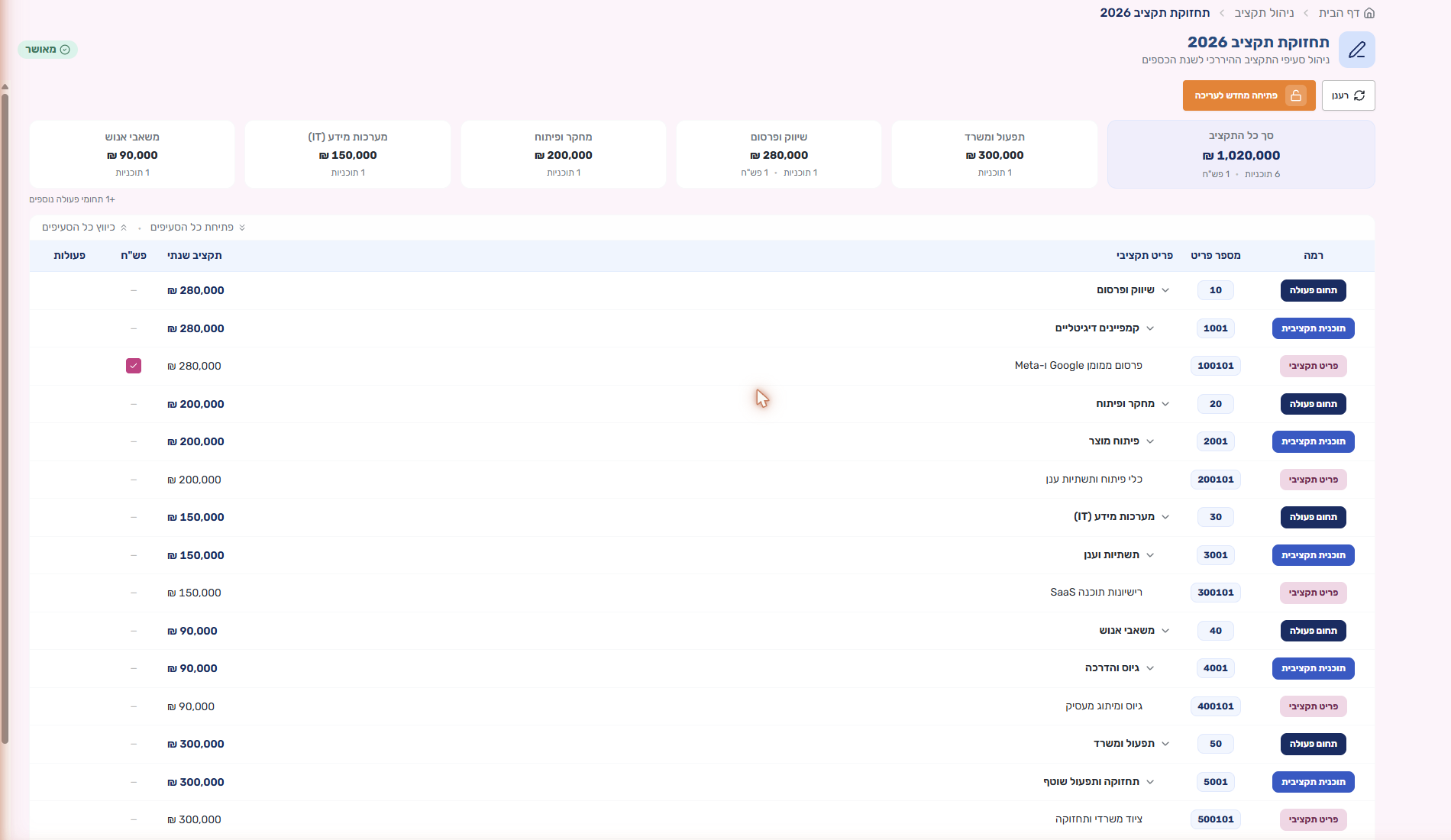The image size is (1451, 840).
Task: Collapse the מערכות מידע (IT) table row chevron
Action: click(1165, 517)
